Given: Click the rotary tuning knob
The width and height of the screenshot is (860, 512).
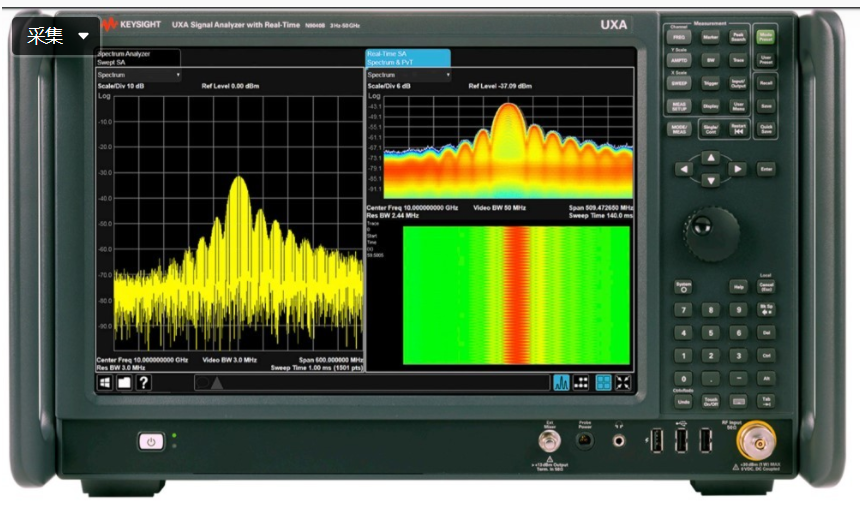Looking at the screenshot, I should tap(711, 234).
